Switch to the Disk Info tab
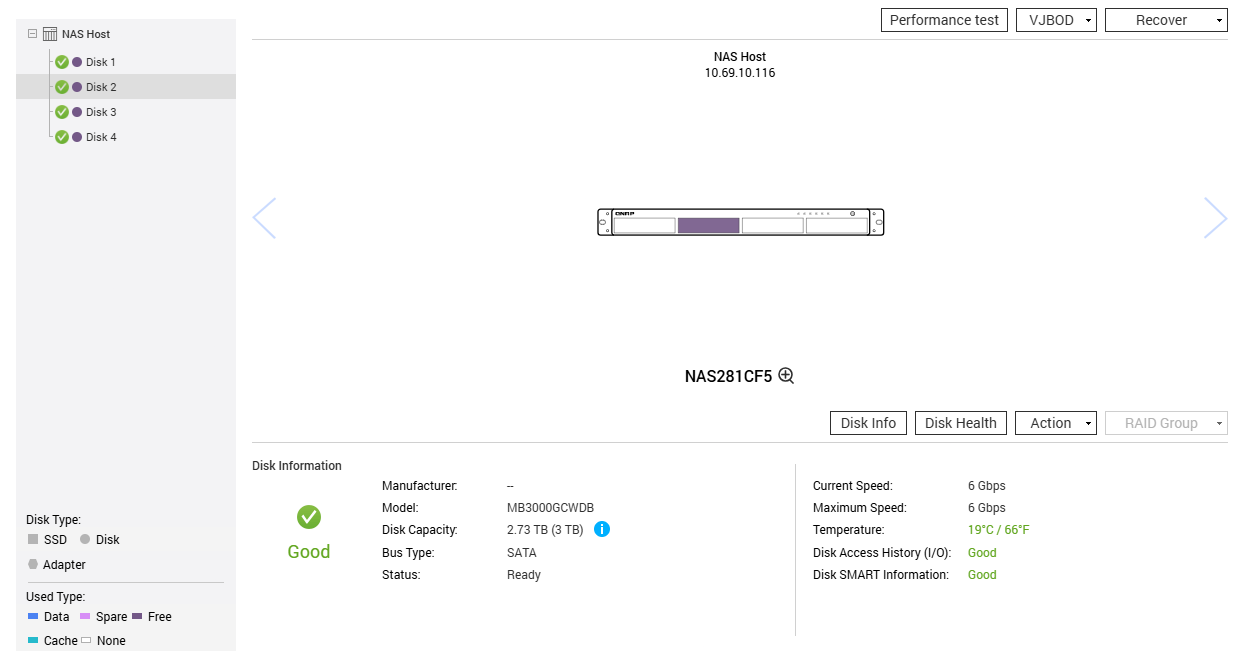This screenshot has height=670, width=1252. (868, 422)
